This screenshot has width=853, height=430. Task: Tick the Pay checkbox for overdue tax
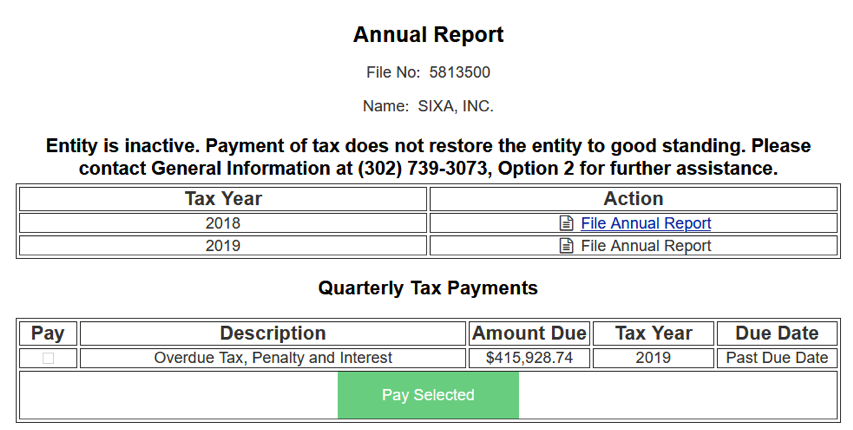(x=48, y=358)
